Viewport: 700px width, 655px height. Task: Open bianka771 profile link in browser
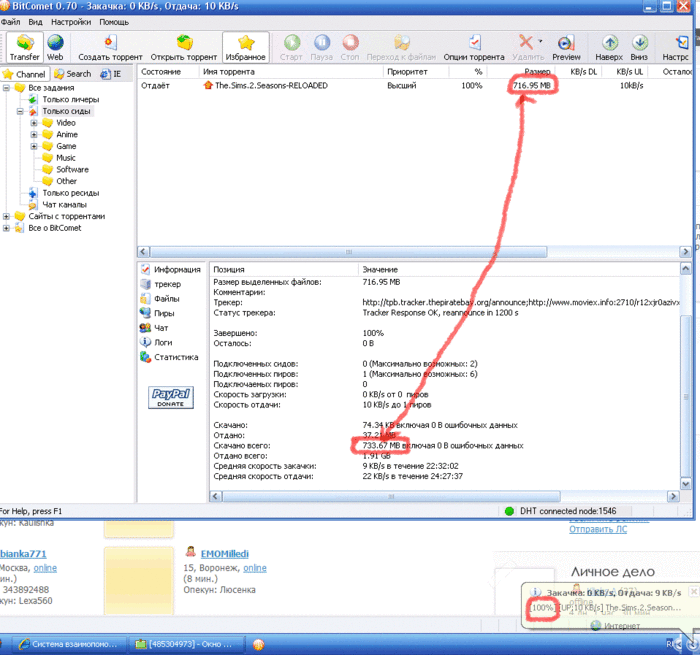point(23,554)
